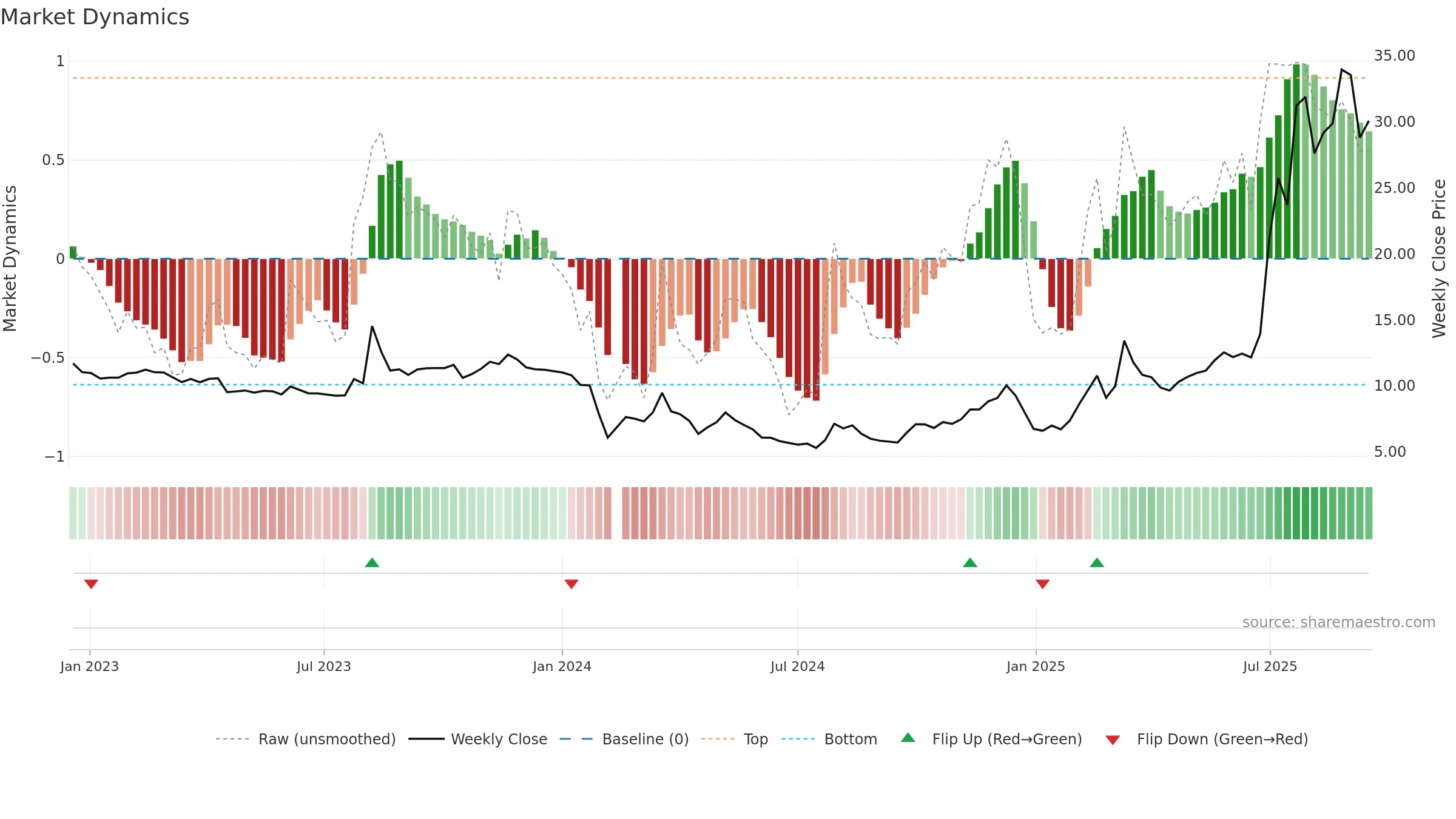The width and height of the screenshot is (1456, 819).
Task: Click the −0.5 left axis tick
Action: (x=47, y=358)
